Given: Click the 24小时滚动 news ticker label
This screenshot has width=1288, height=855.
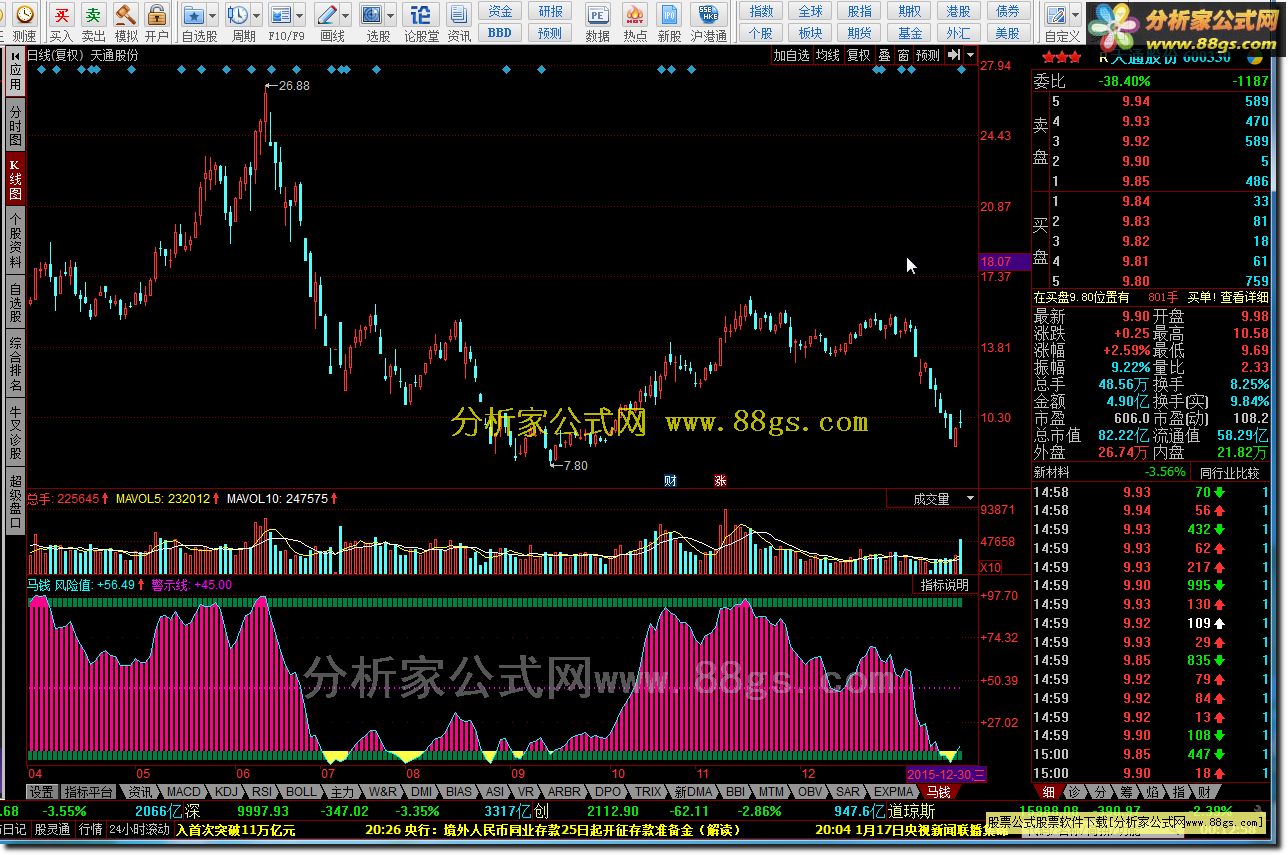Looking at the screenshot, I should coord(139,829).
